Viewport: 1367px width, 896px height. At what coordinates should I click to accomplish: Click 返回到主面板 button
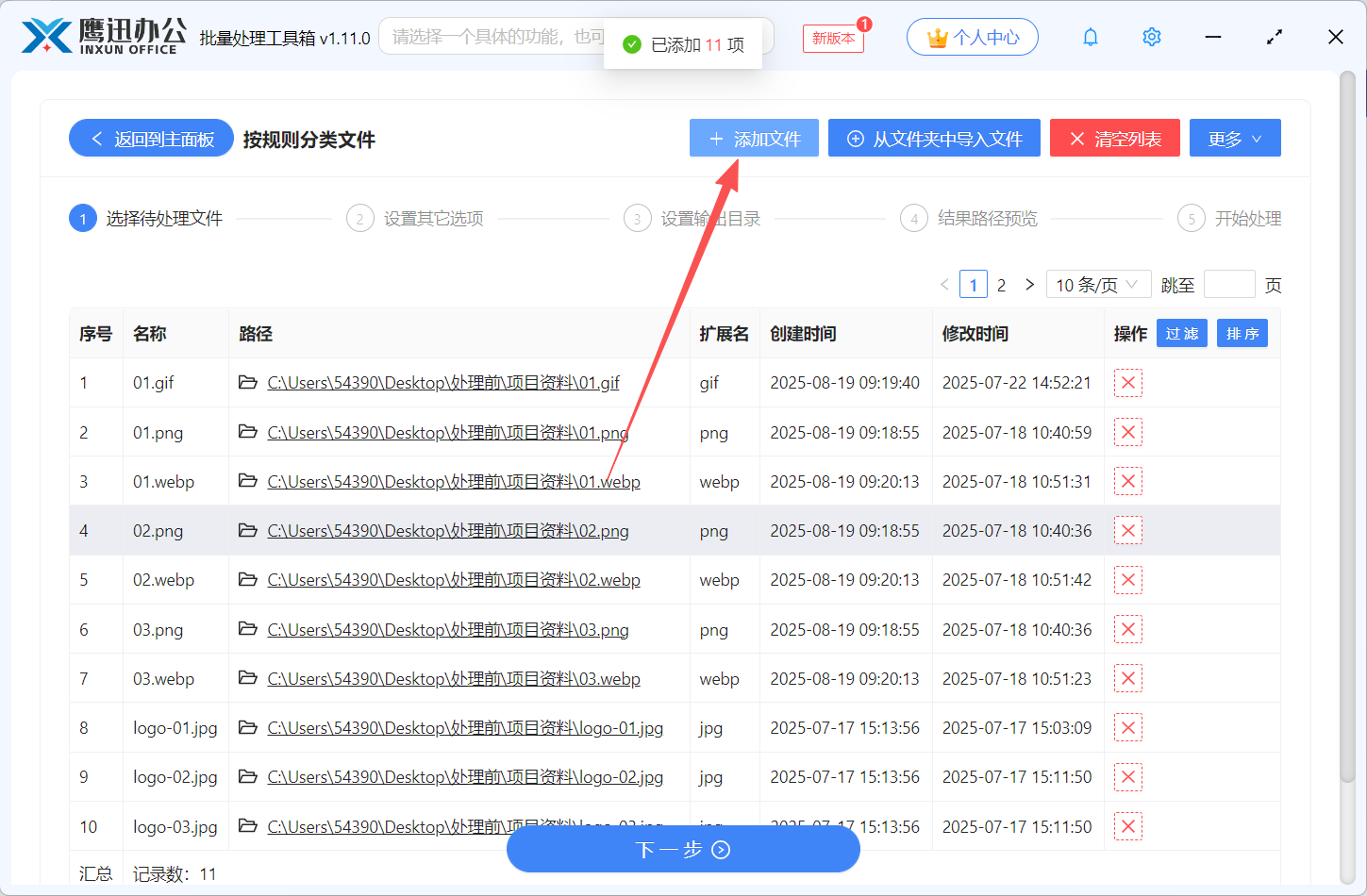pyautogui.click(x=151, y=138)
